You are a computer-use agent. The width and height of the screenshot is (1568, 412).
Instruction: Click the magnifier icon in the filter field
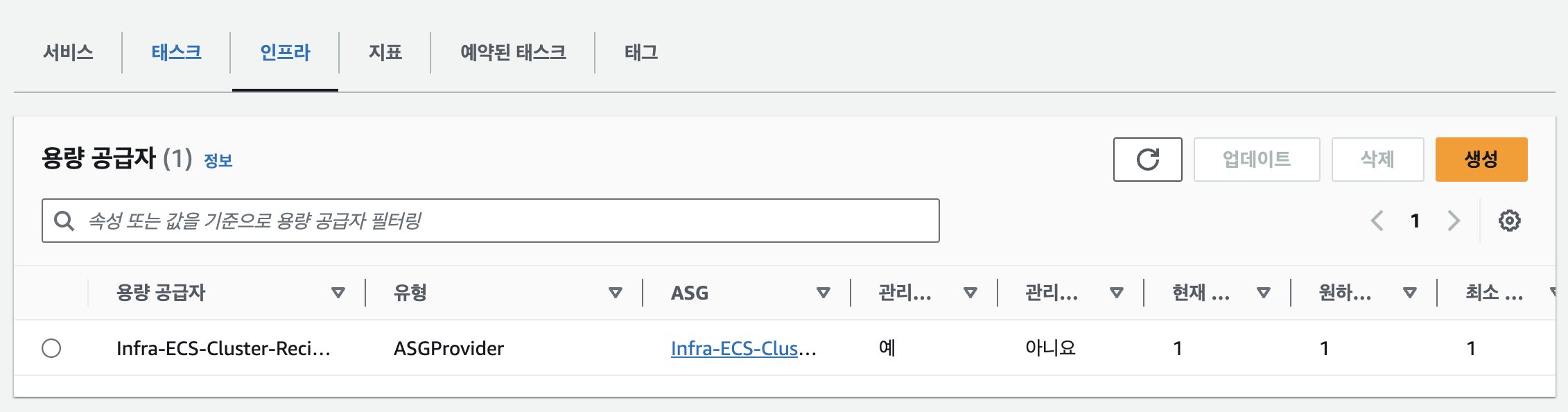coord(64,221)
